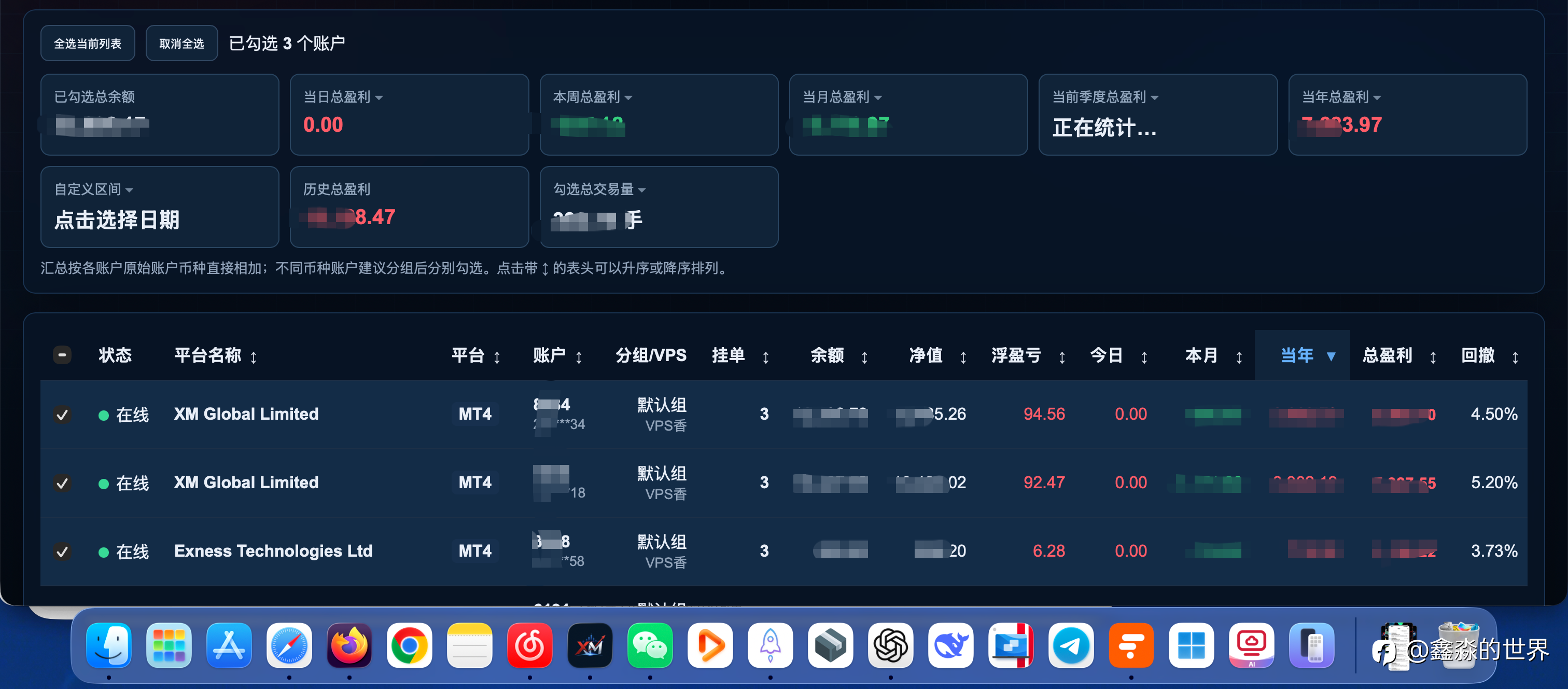Image resolution: width=1568 pixels, height=689 pixels.
Task: Expand the 本周总盈利 dropdown
Action: coord(593,97)
